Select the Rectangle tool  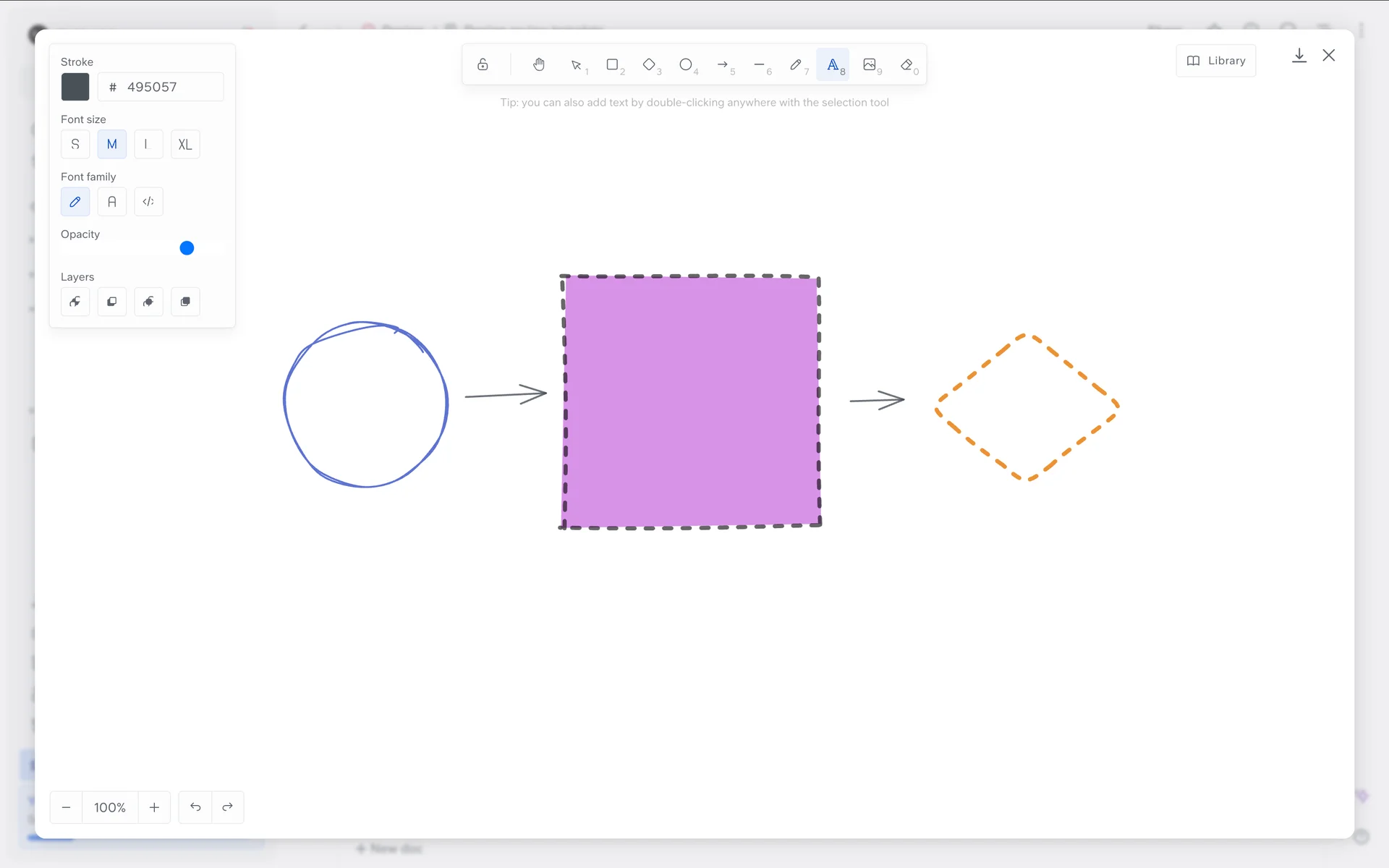point(613,65)
